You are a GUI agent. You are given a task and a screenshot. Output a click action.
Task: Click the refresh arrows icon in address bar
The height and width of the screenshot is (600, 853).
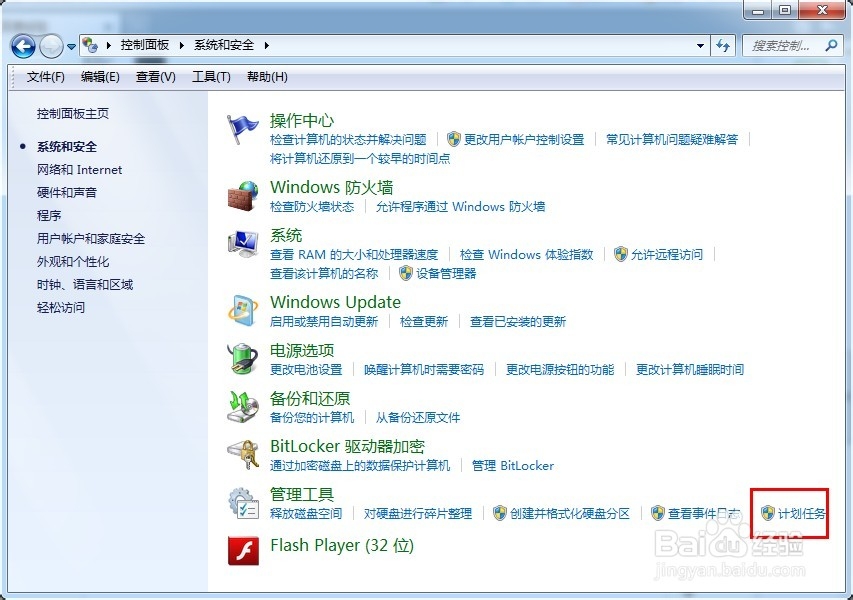point(723,46)
